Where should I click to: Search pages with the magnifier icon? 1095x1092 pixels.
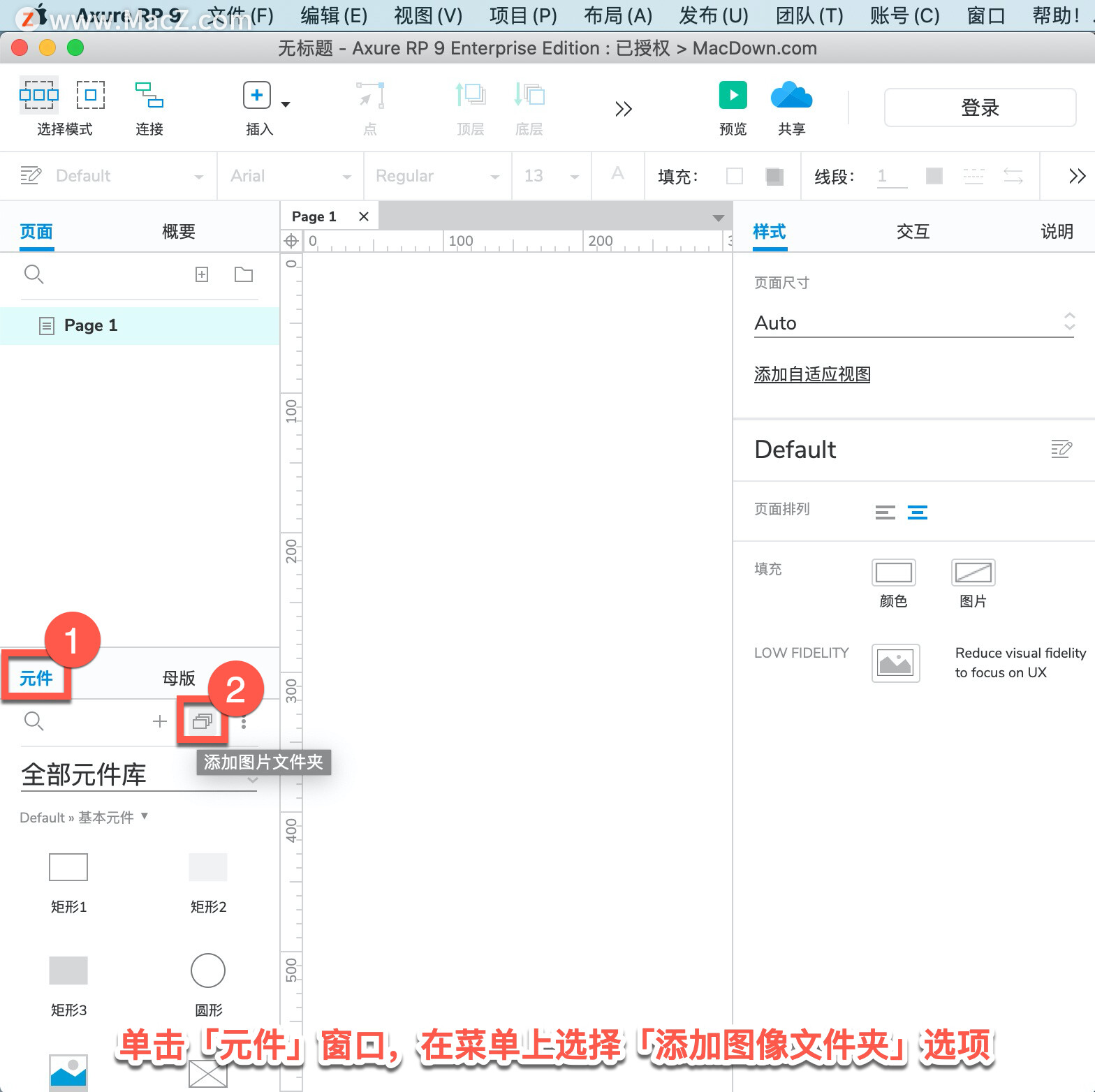point(34,274)
